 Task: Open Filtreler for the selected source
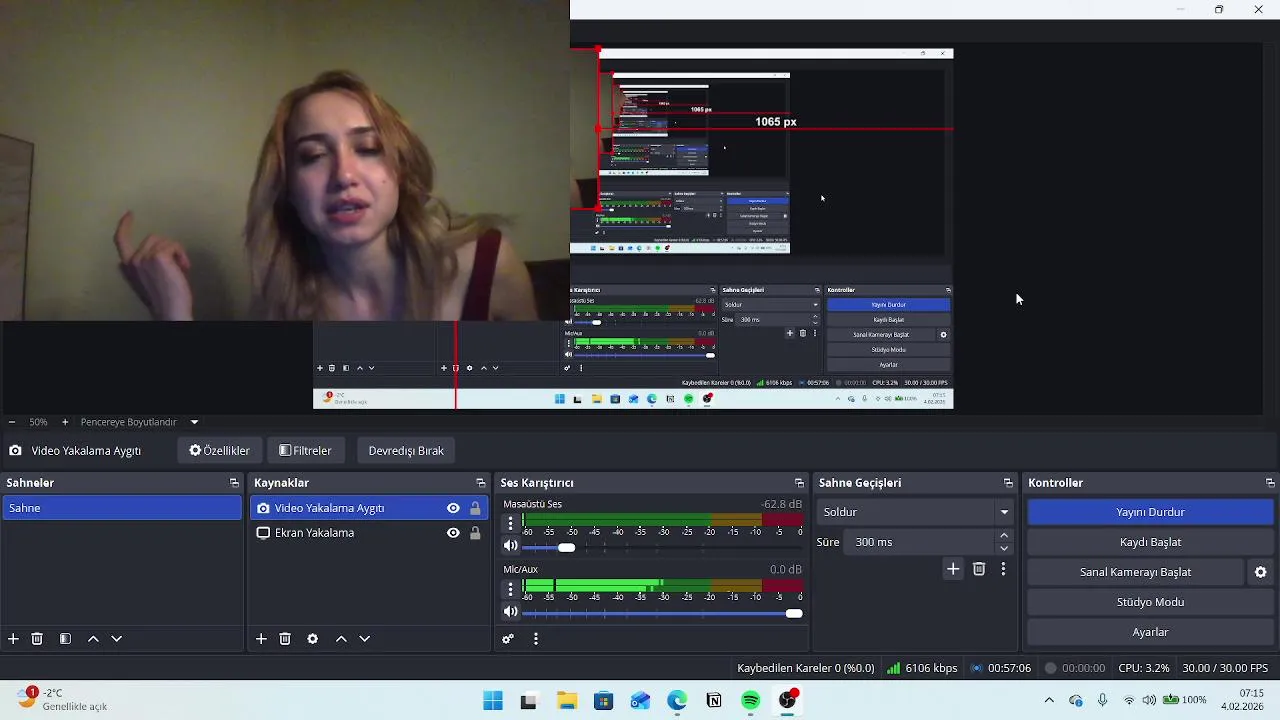[305, 451]
